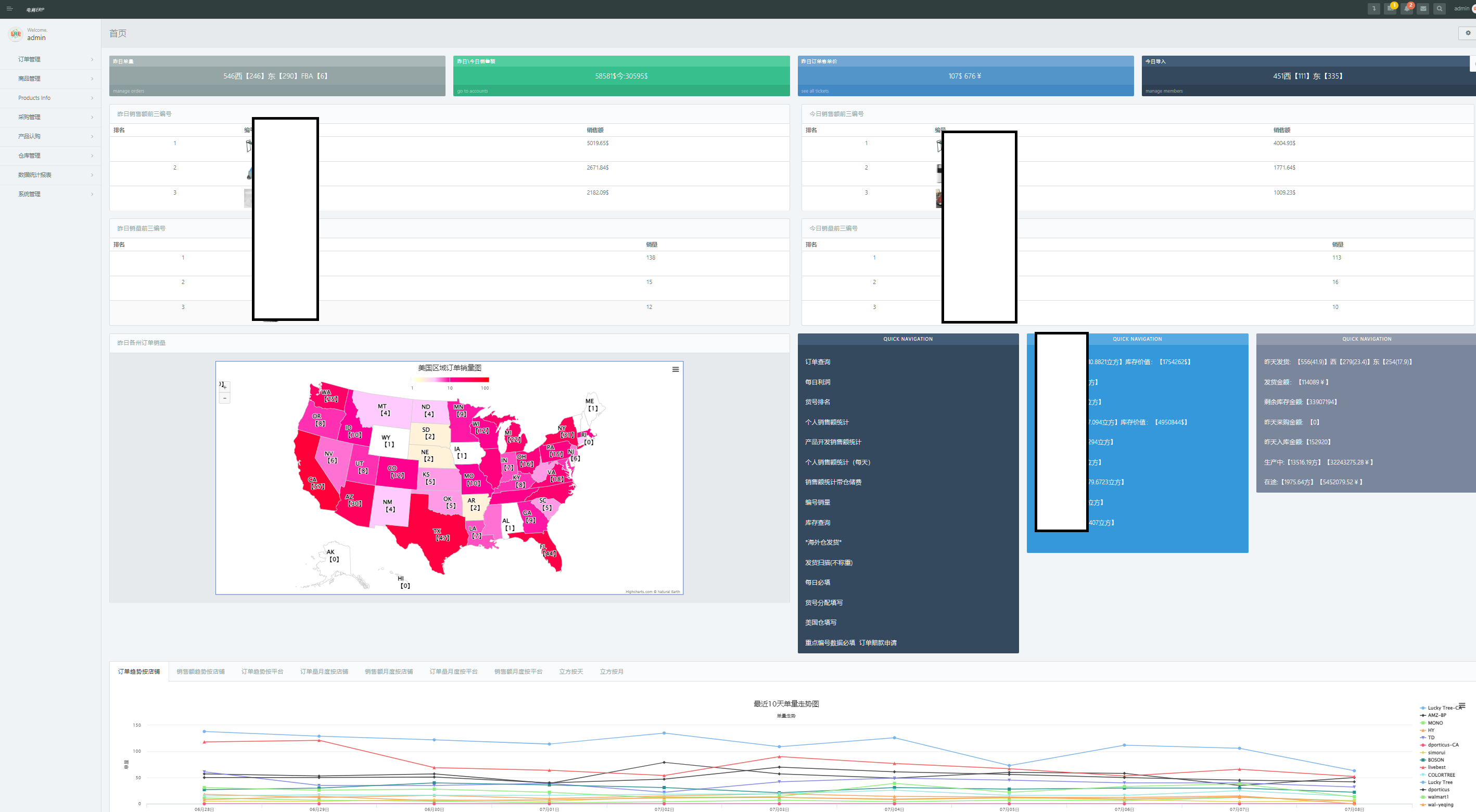Expand 订单管理 sidebar menu
1476x812 pixels.
(x=50, y=59)
